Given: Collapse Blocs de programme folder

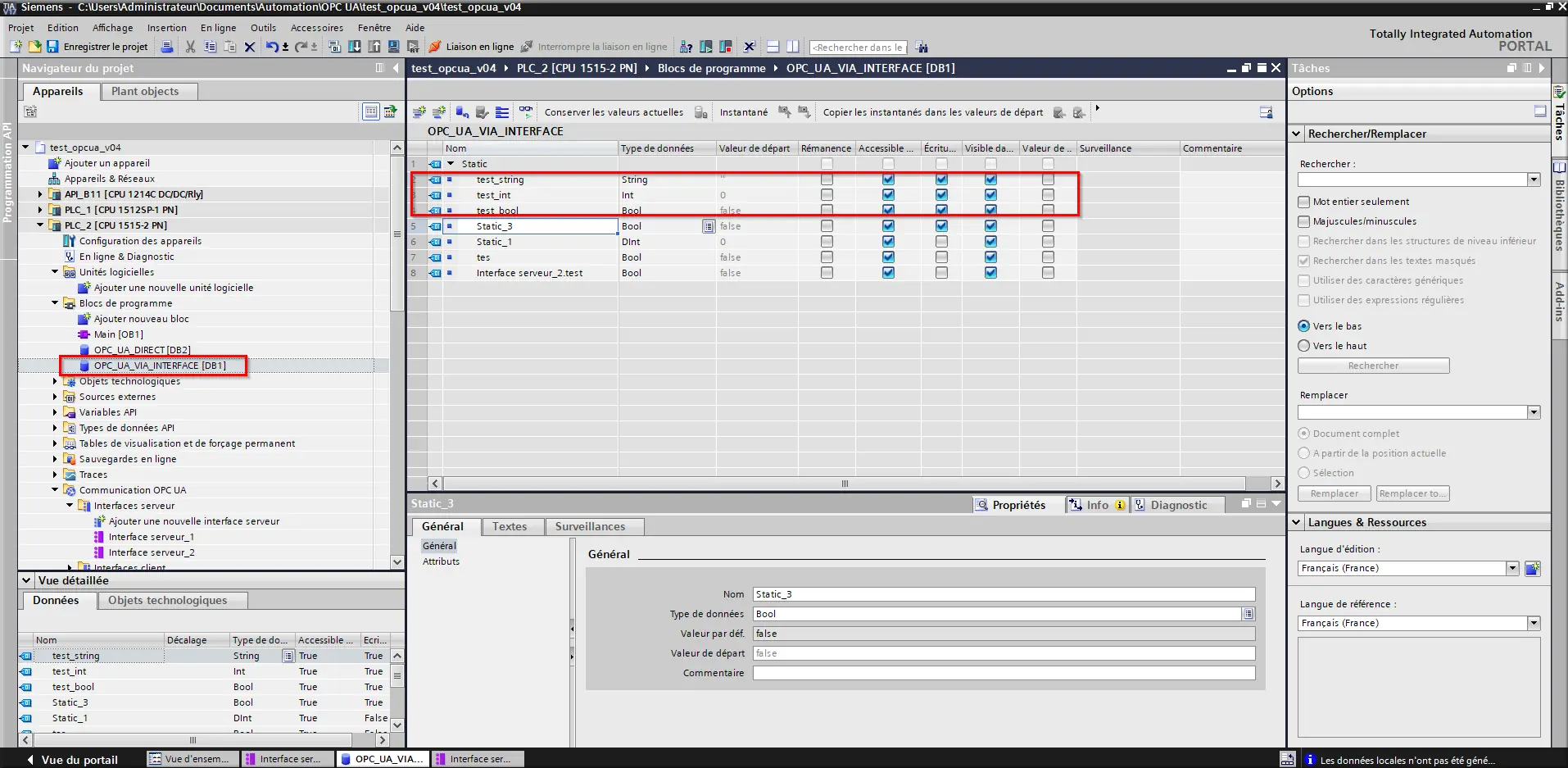Looking at the screenshot, I should coord(55,303).
